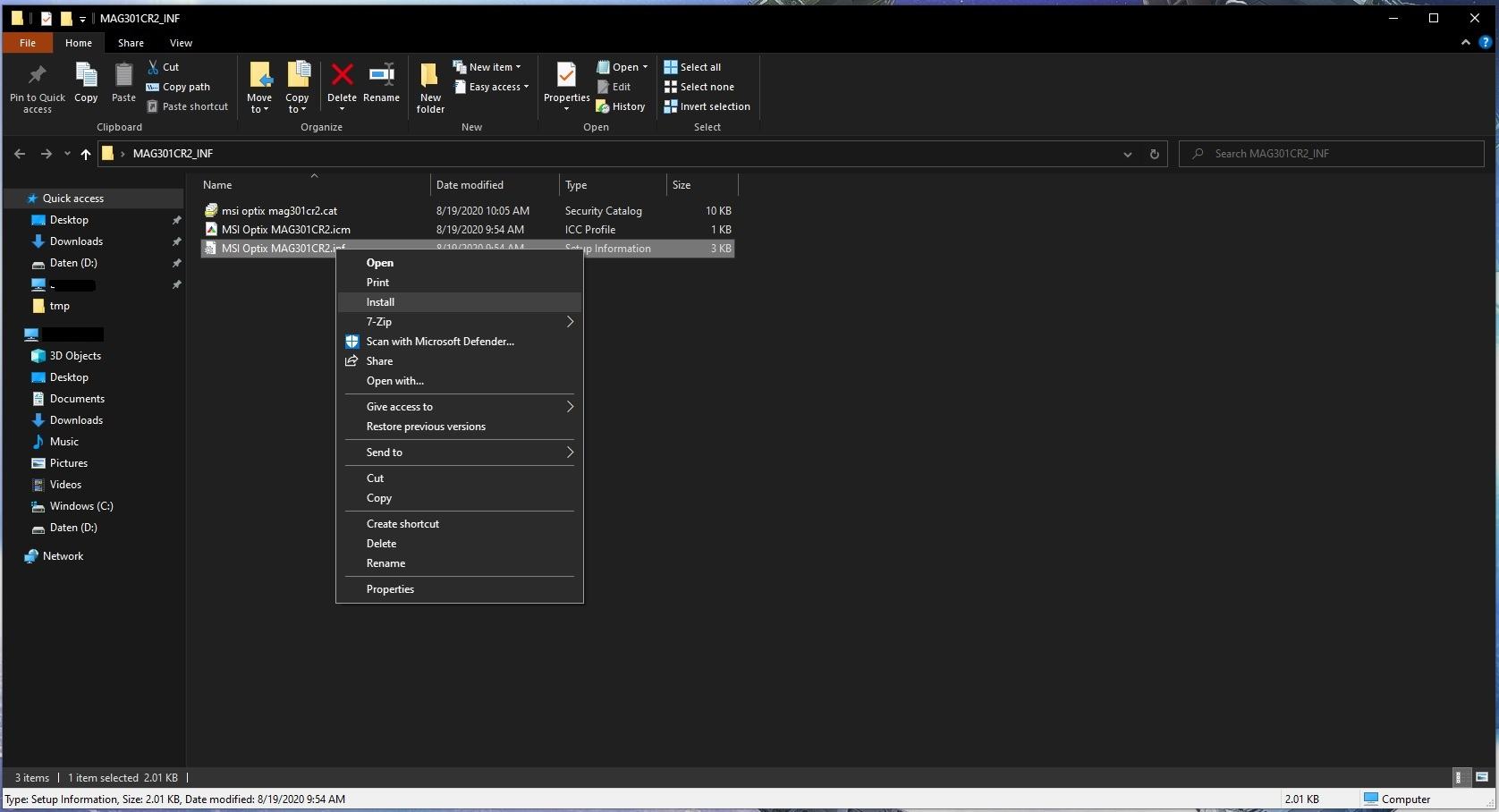1499x812 pixels.
Task: Click Copy path in ribbon
Action: 178,87
